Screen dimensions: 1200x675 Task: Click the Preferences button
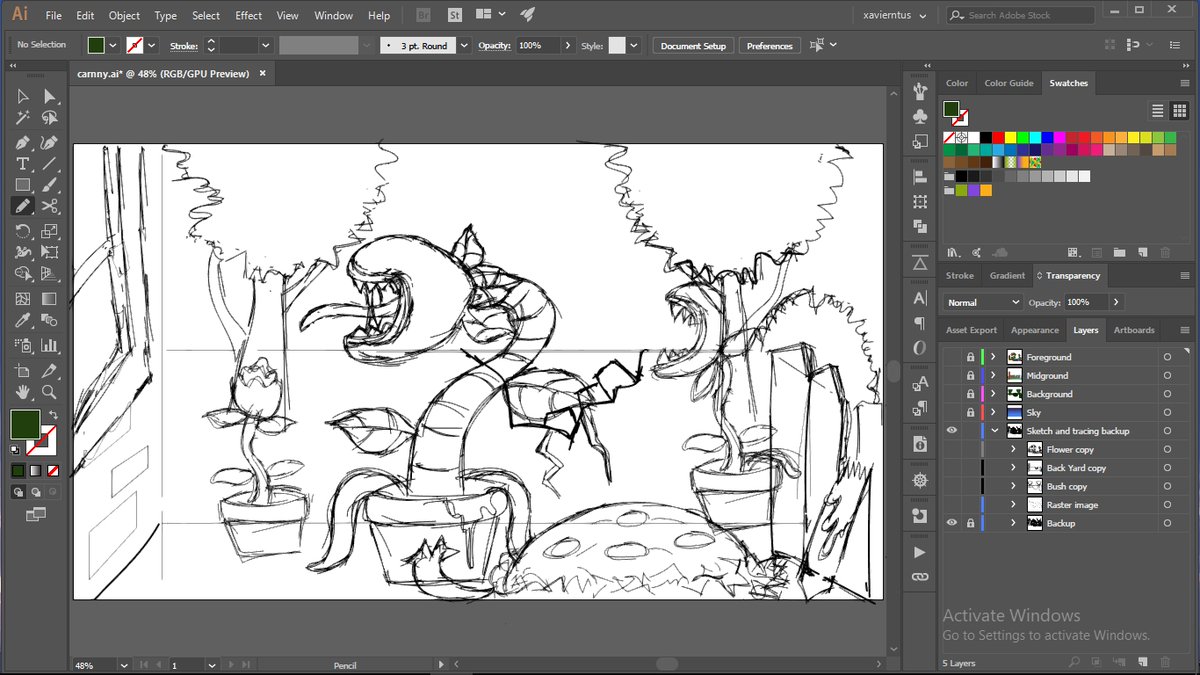coord(769,46)
